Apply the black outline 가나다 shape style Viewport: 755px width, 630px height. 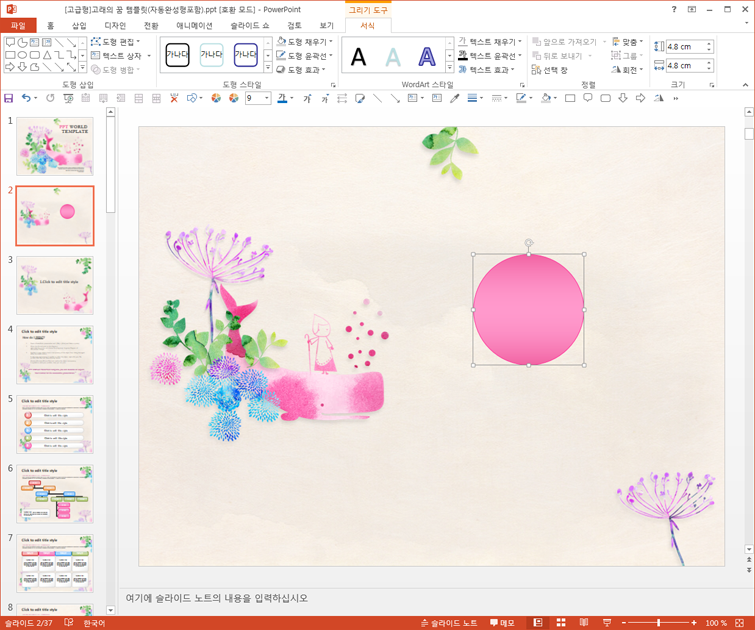177,55
